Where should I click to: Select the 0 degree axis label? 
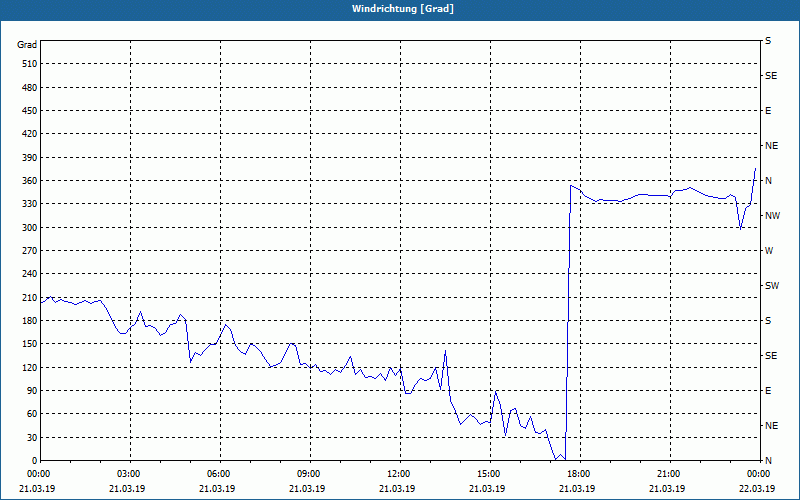pyautogui.click(x=34, y=461)
